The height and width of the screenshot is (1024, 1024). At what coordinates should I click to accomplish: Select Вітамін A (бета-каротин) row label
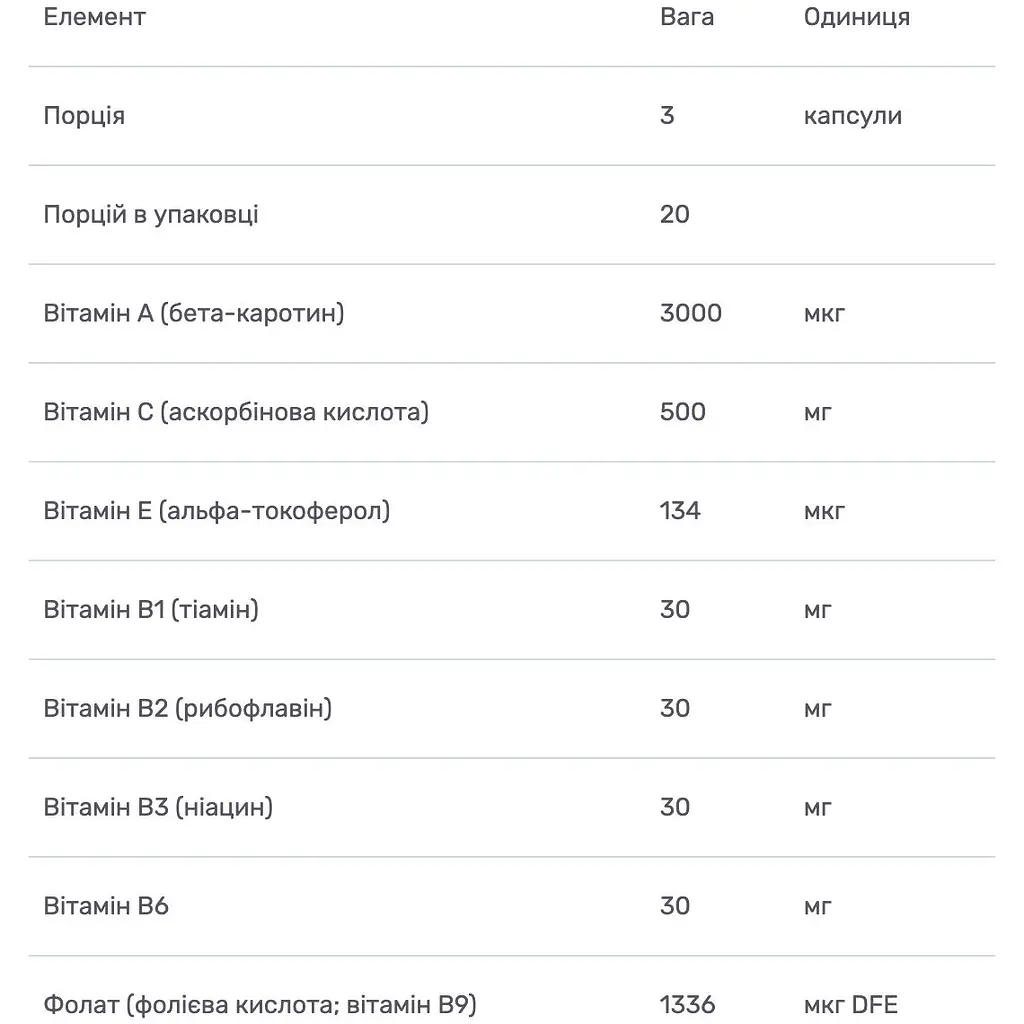194,313
